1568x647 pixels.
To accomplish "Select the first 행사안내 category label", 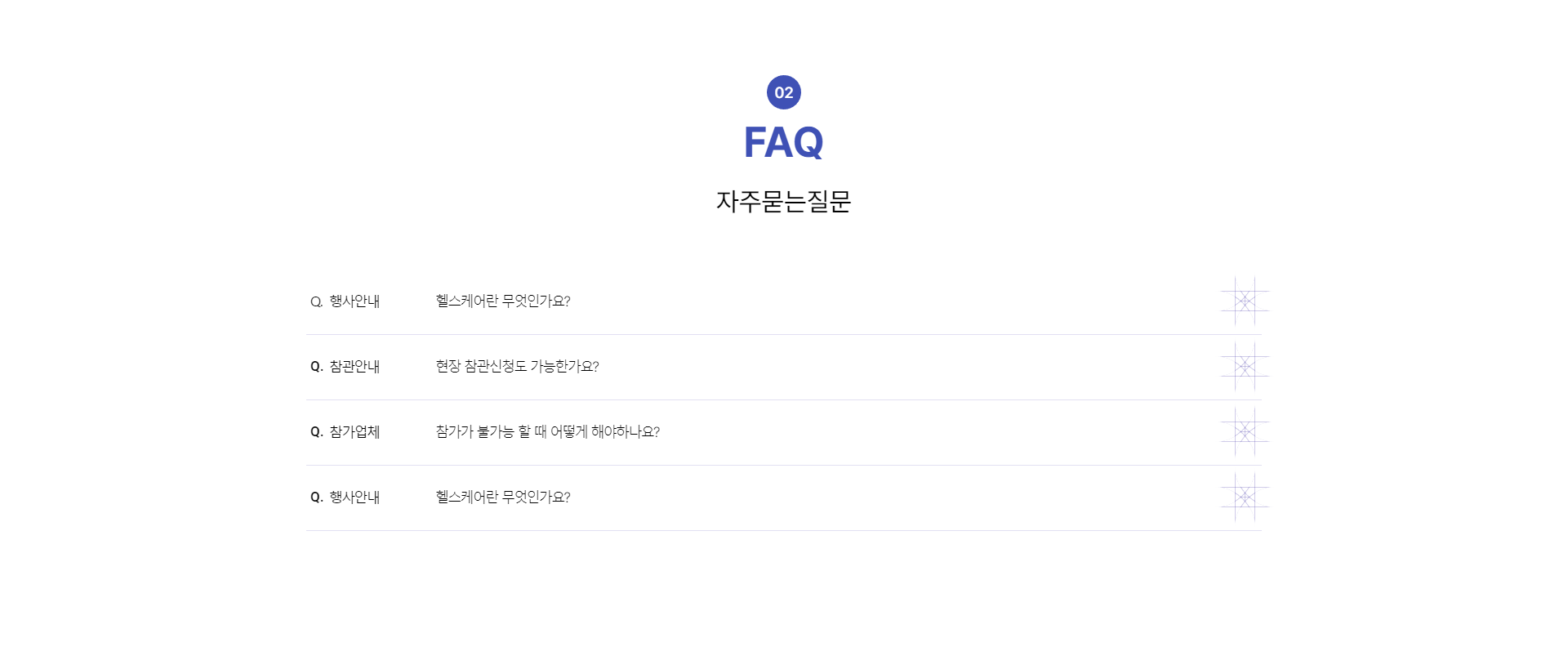I will pos(354,301).
